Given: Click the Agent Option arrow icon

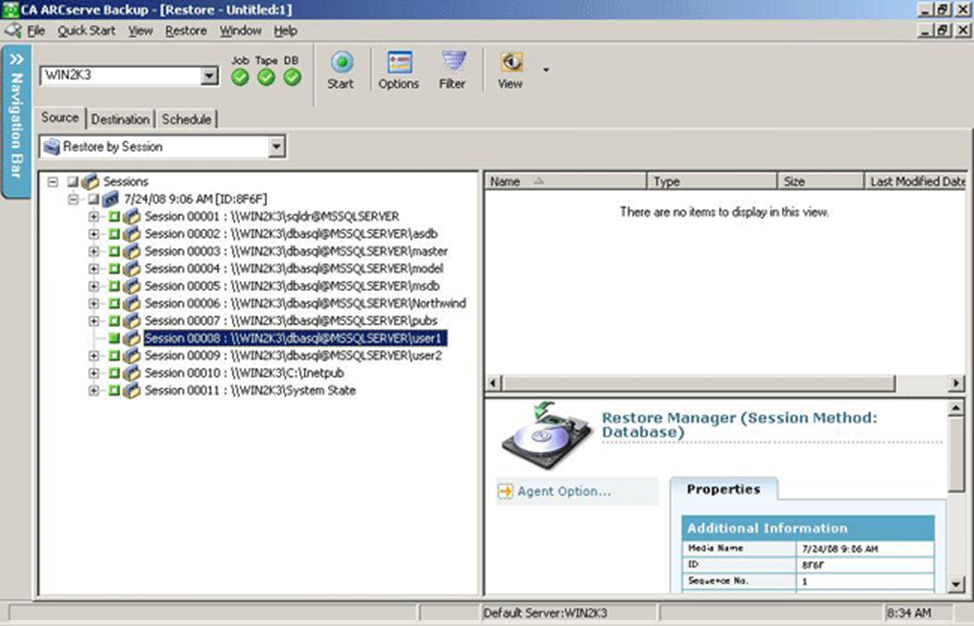Looking at the screenshot, I should (506, 491).
